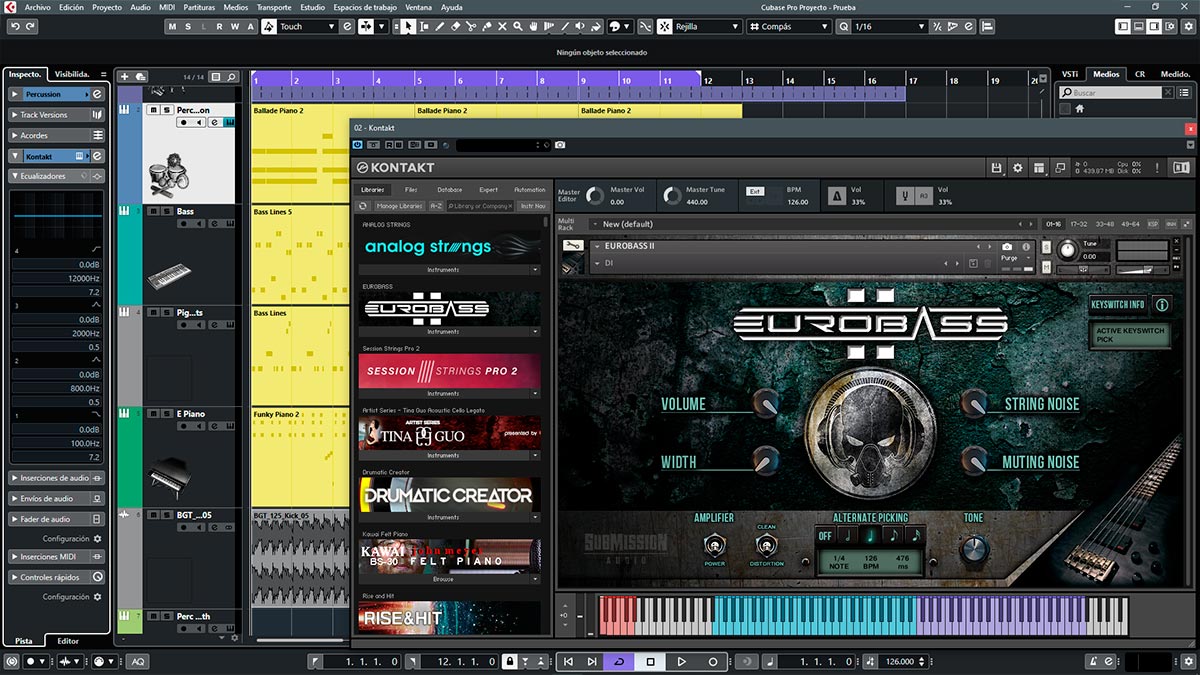Select the Draw pencil tool
Screen dimensions: 1200x675
coord(440,26)
